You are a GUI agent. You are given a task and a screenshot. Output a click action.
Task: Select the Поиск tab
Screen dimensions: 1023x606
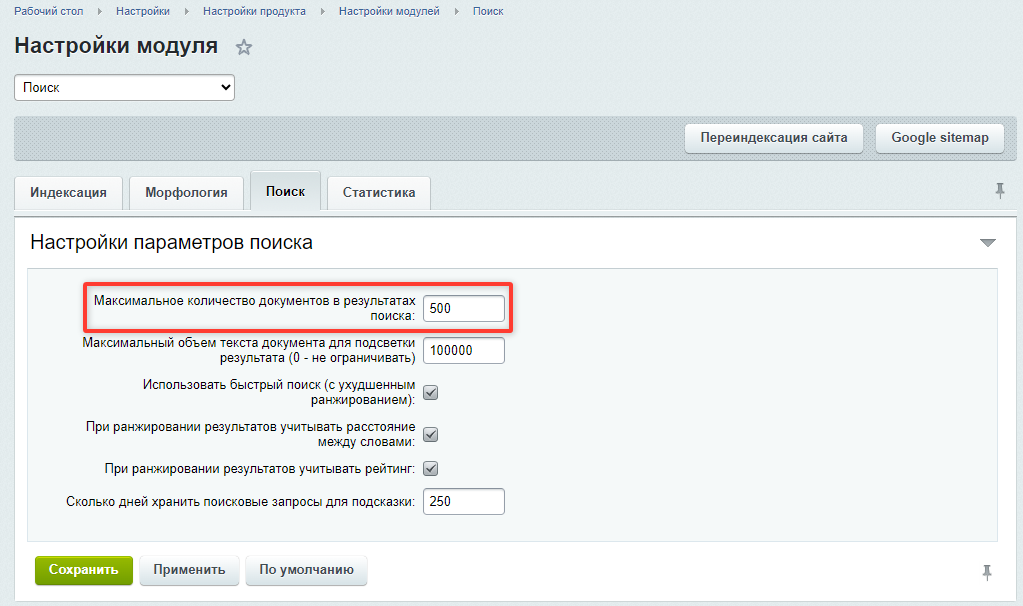tap(285, 191)
